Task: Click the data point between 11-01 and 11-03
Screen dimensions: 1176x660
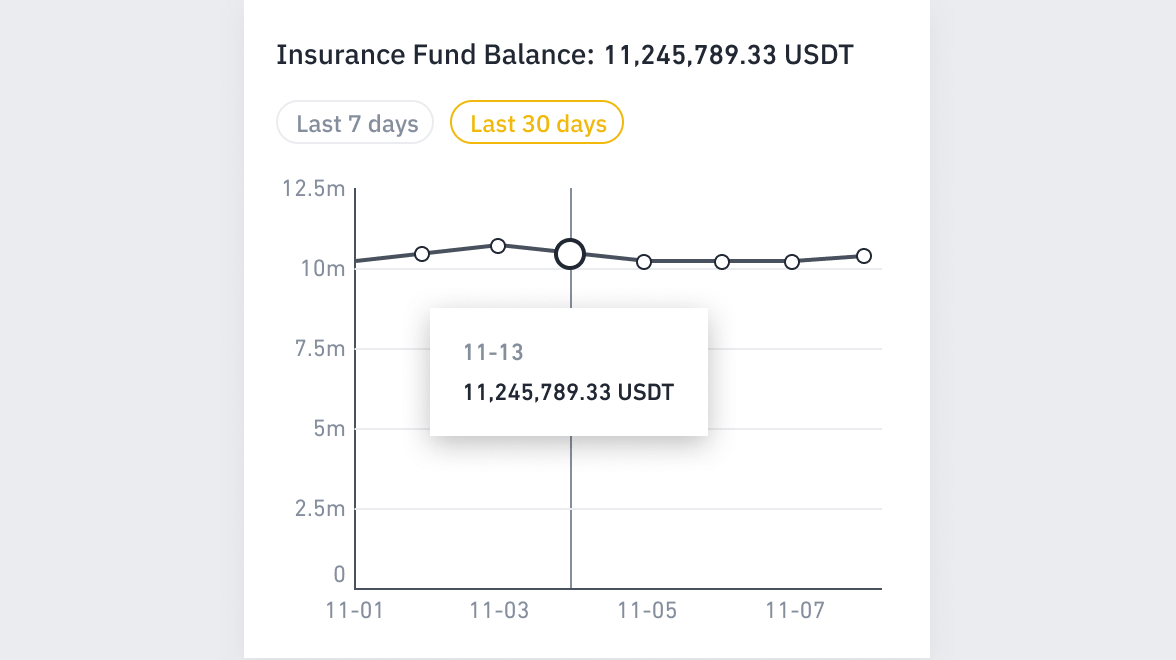Action: [x=422, y=253]
